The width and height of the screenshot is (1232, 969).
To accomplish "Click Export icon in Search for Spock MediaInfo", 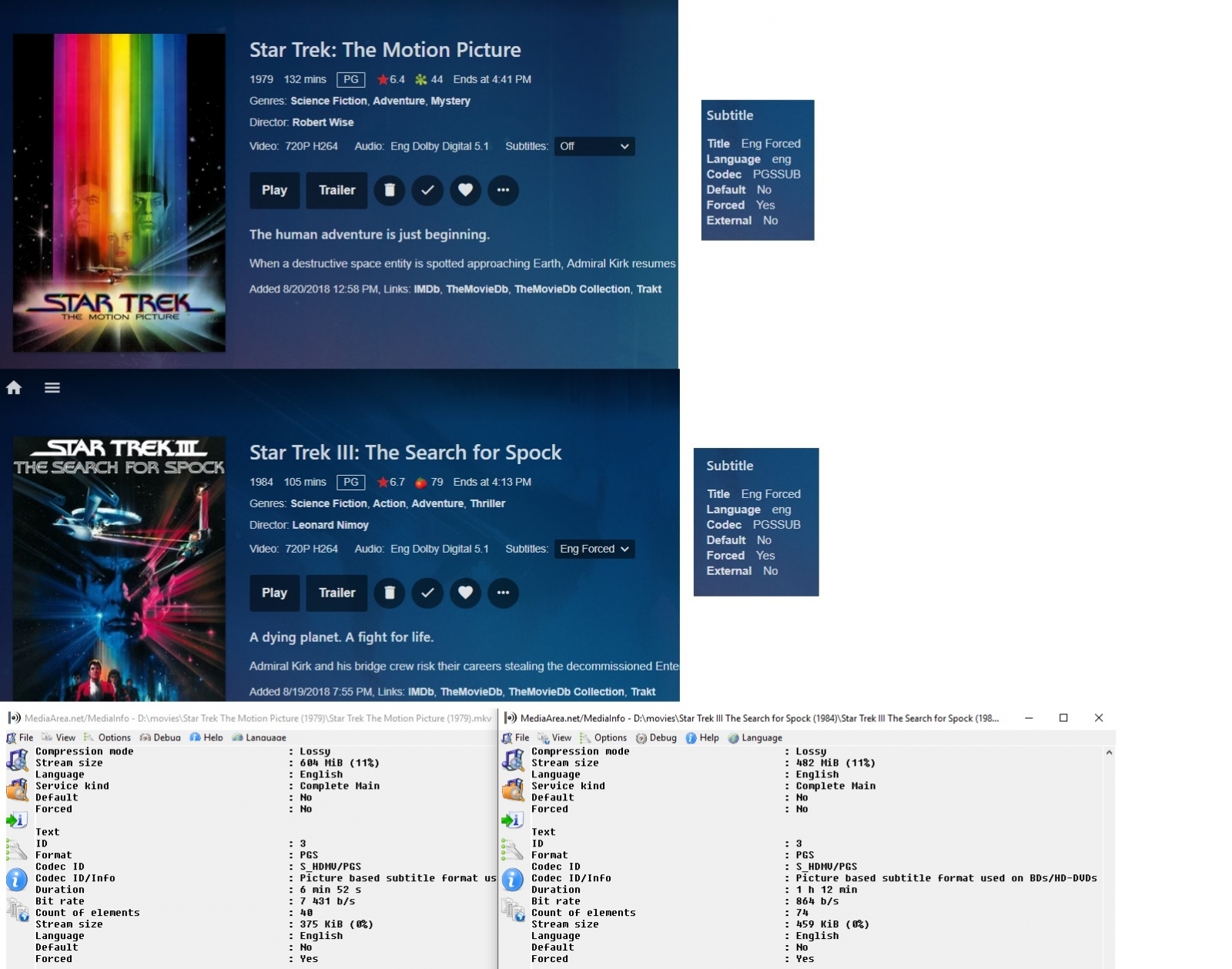I will click(x=513, y=820).
